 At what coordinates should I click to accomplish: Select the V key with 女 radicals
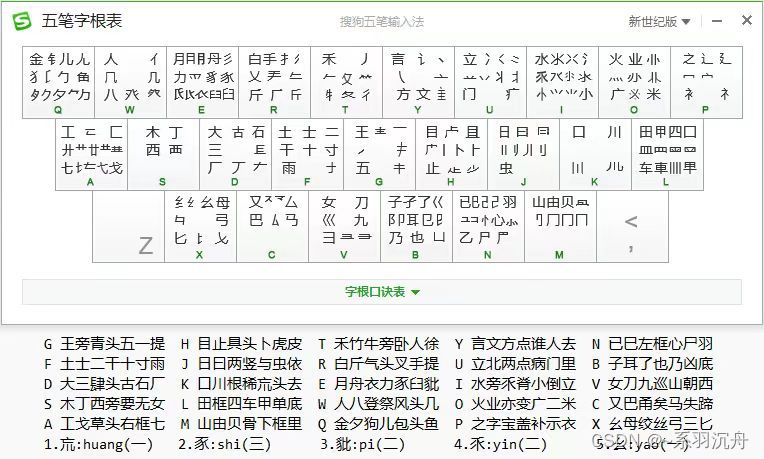click(x=344, y=227)
